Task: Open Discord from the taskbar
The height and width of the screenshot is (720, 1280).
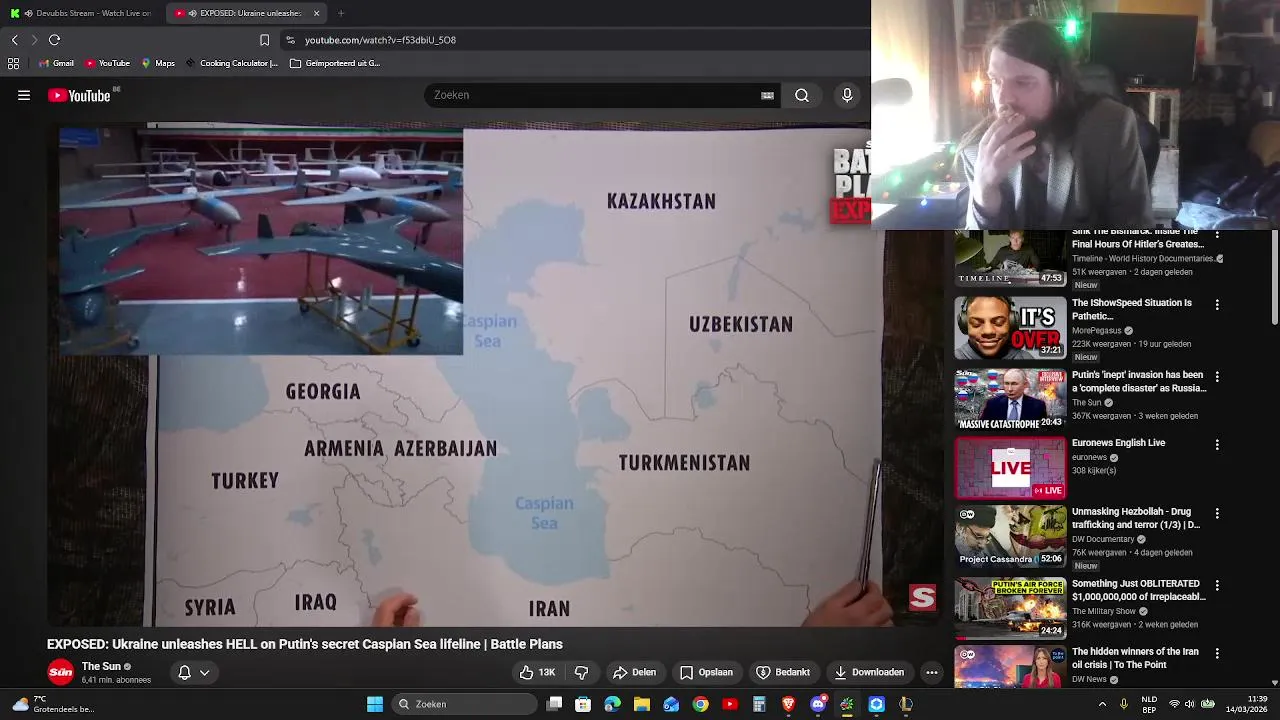Action: pos(818,704)
